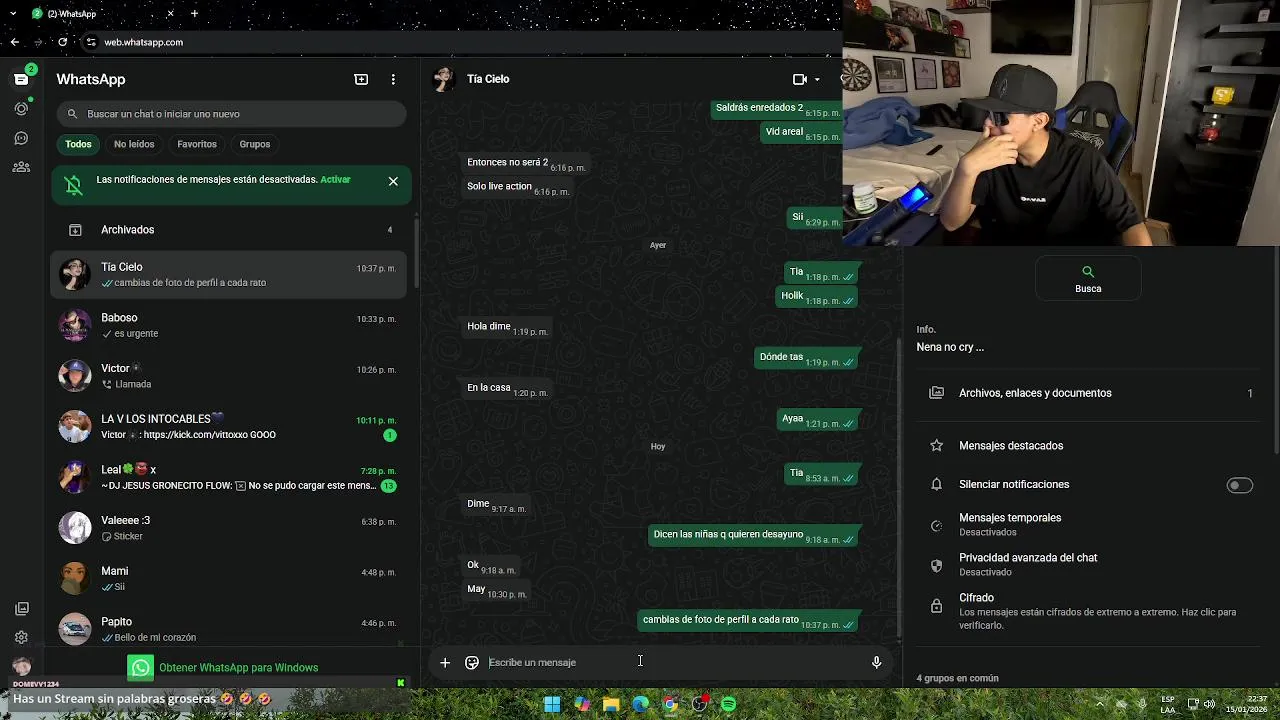Open the Valeeee :3 chat

231,528
